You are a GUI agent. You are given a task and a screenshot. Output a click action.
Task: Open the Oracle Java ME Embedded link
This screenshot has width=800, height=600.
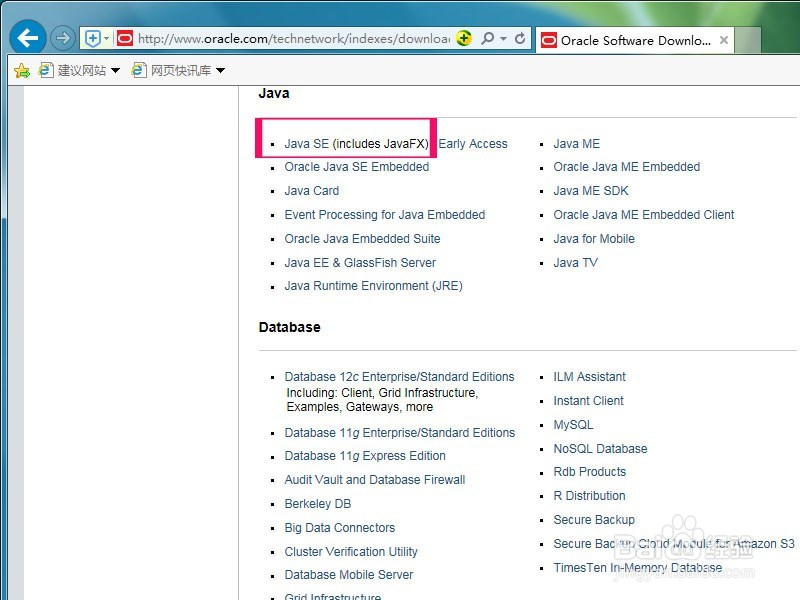tap(627, 167)
